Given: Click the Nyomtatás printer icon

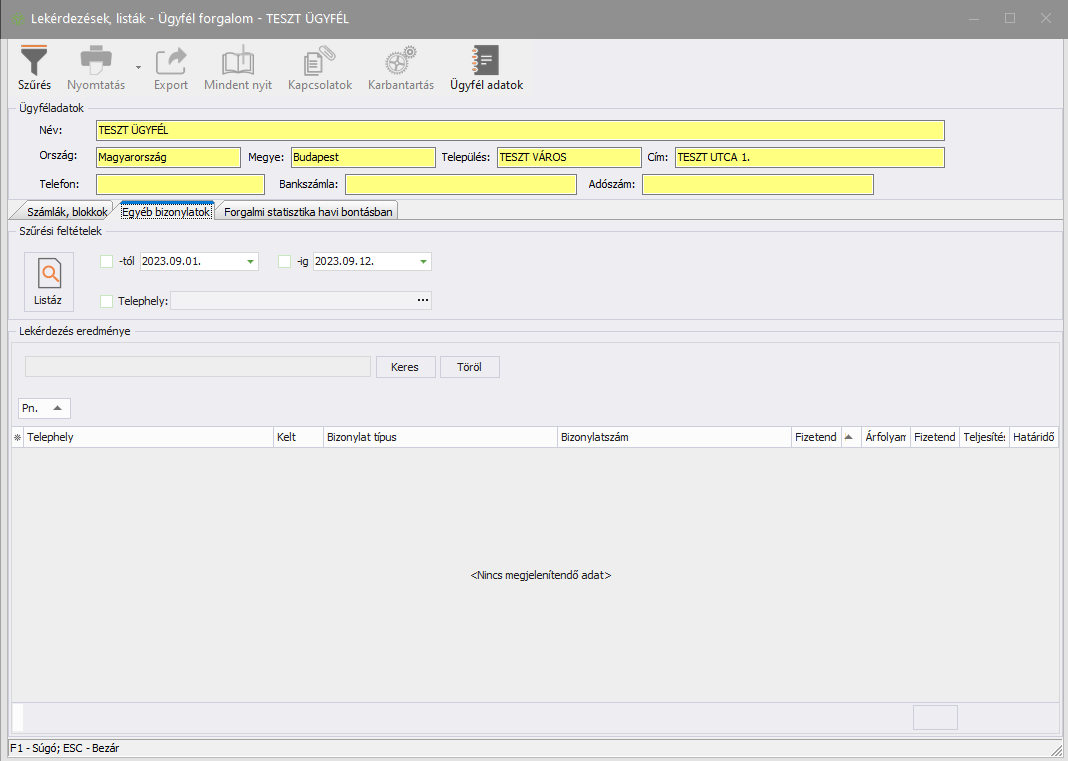Looking at the screenshot, I should tap(96, 62).
